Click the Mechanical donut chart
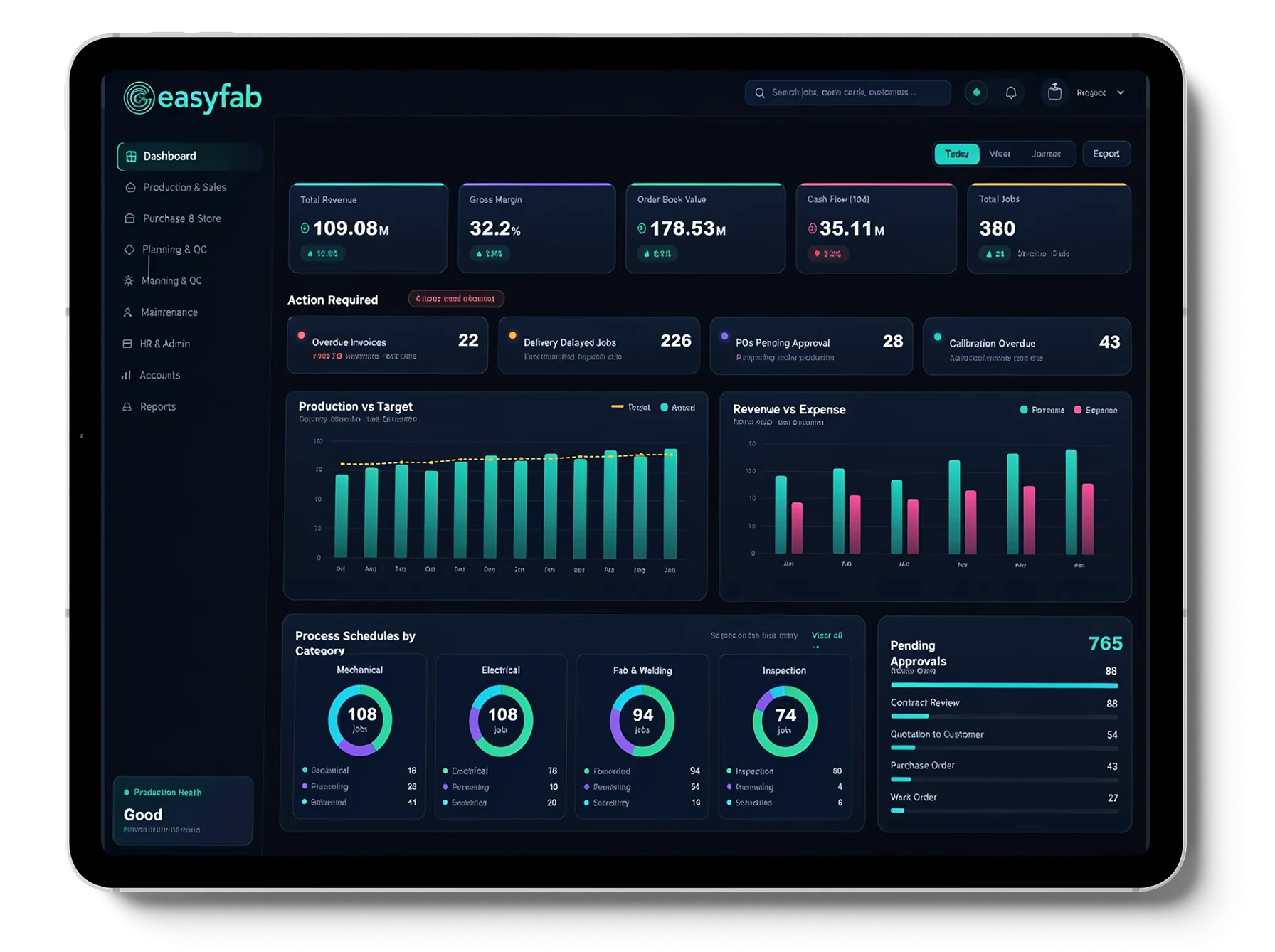Screen dimensions: 1275x952 (360, 720)
